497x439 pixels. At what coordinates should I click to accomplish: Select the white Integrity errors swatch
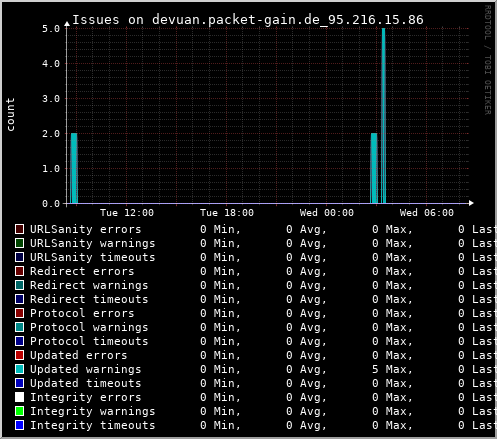point(20,397)
